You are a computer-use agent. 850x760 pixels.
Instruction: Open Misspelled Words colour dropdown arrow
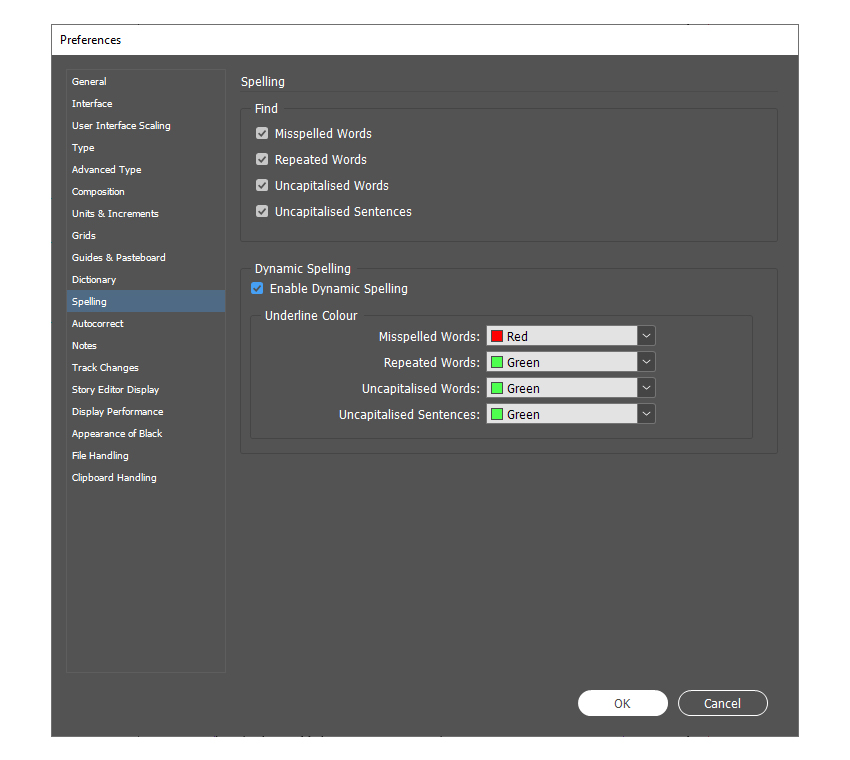pyautogui.click(x=646, y=336)
